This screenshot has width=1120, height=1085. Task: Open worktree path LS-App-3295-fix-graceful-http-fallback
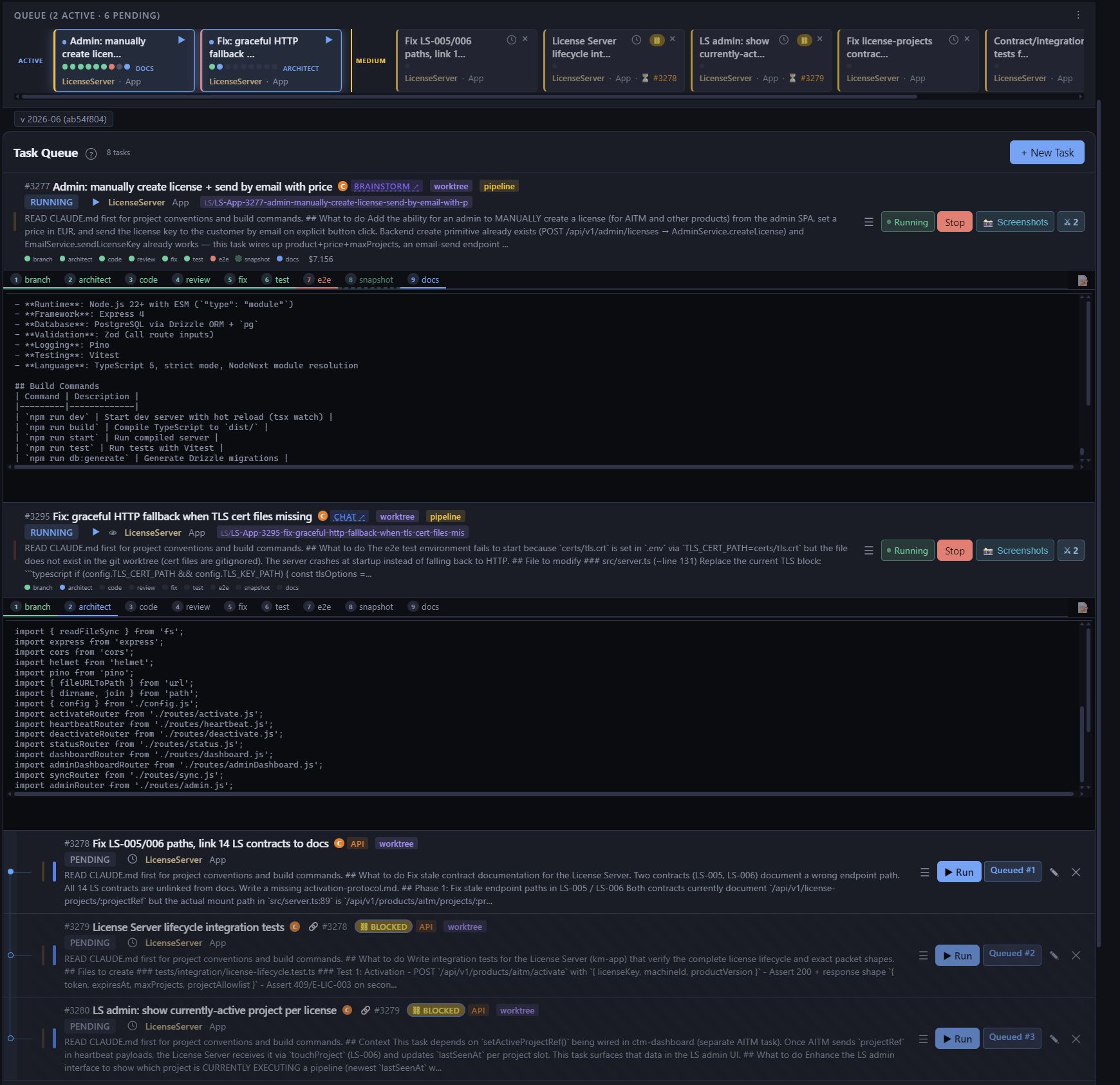pos(342,533)
